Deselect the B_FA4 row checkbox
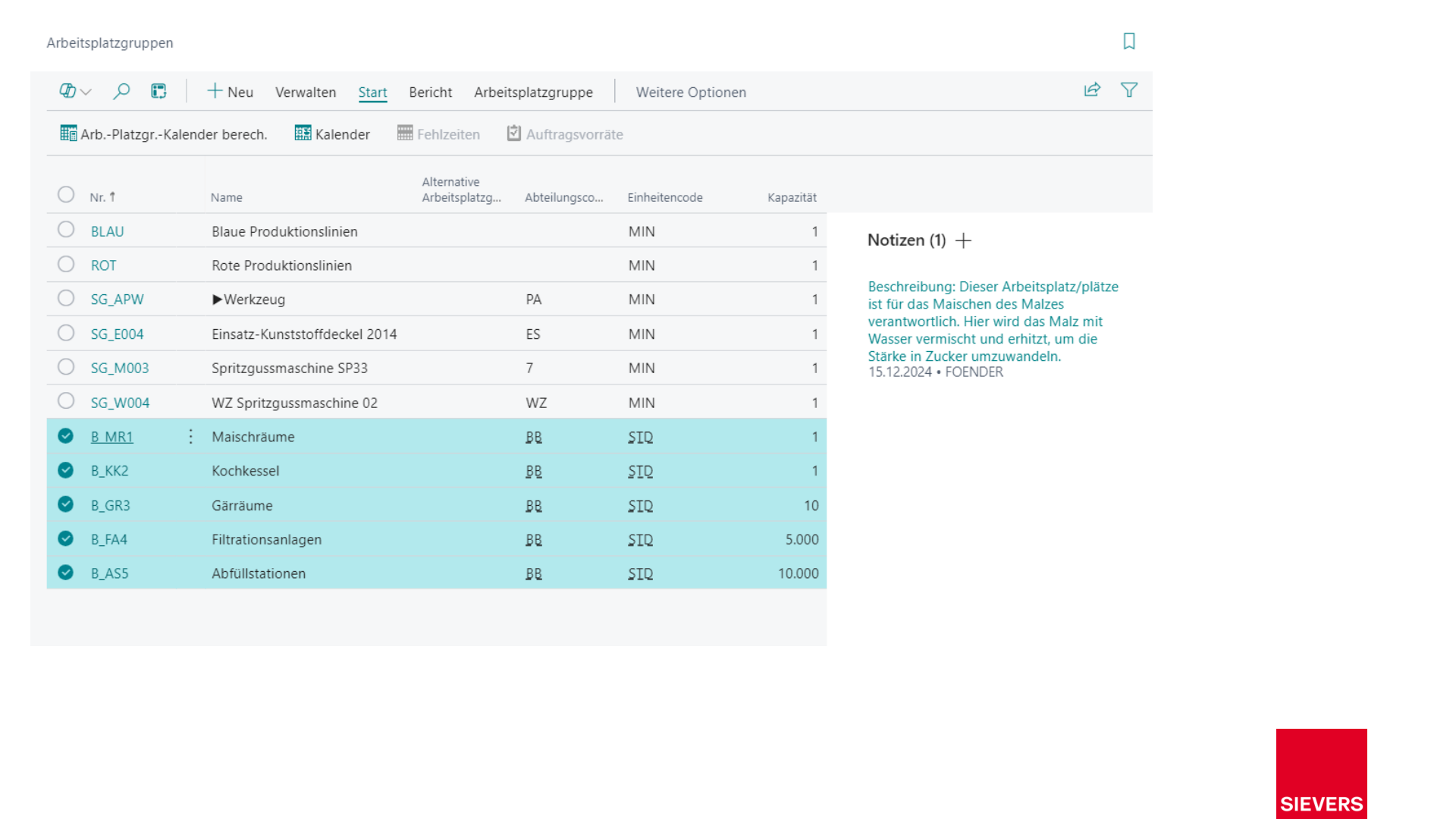 [x=66, y=538]
